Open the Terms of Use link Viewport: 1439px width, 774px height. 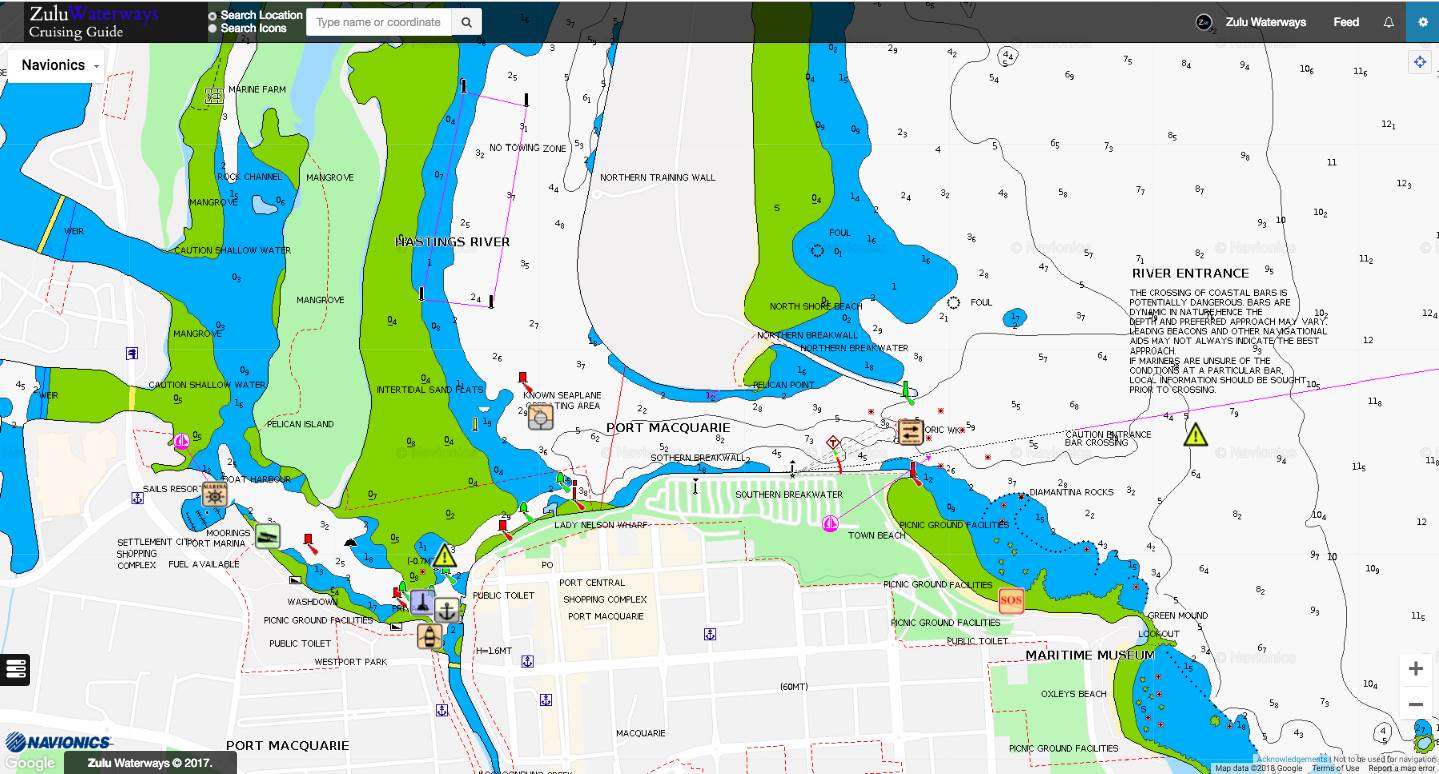tap(1335, 768)
